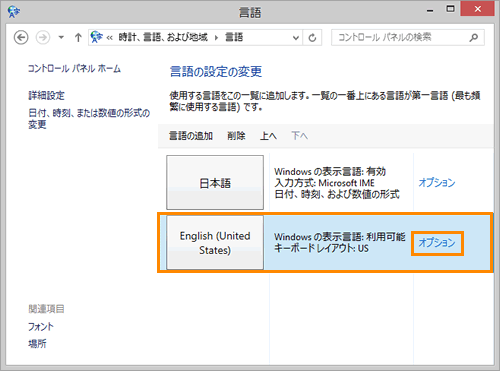The width and height of the screenshot is (500, 371).
Task: Expand the address bar history dropdown
Action: tap(295, 38)
